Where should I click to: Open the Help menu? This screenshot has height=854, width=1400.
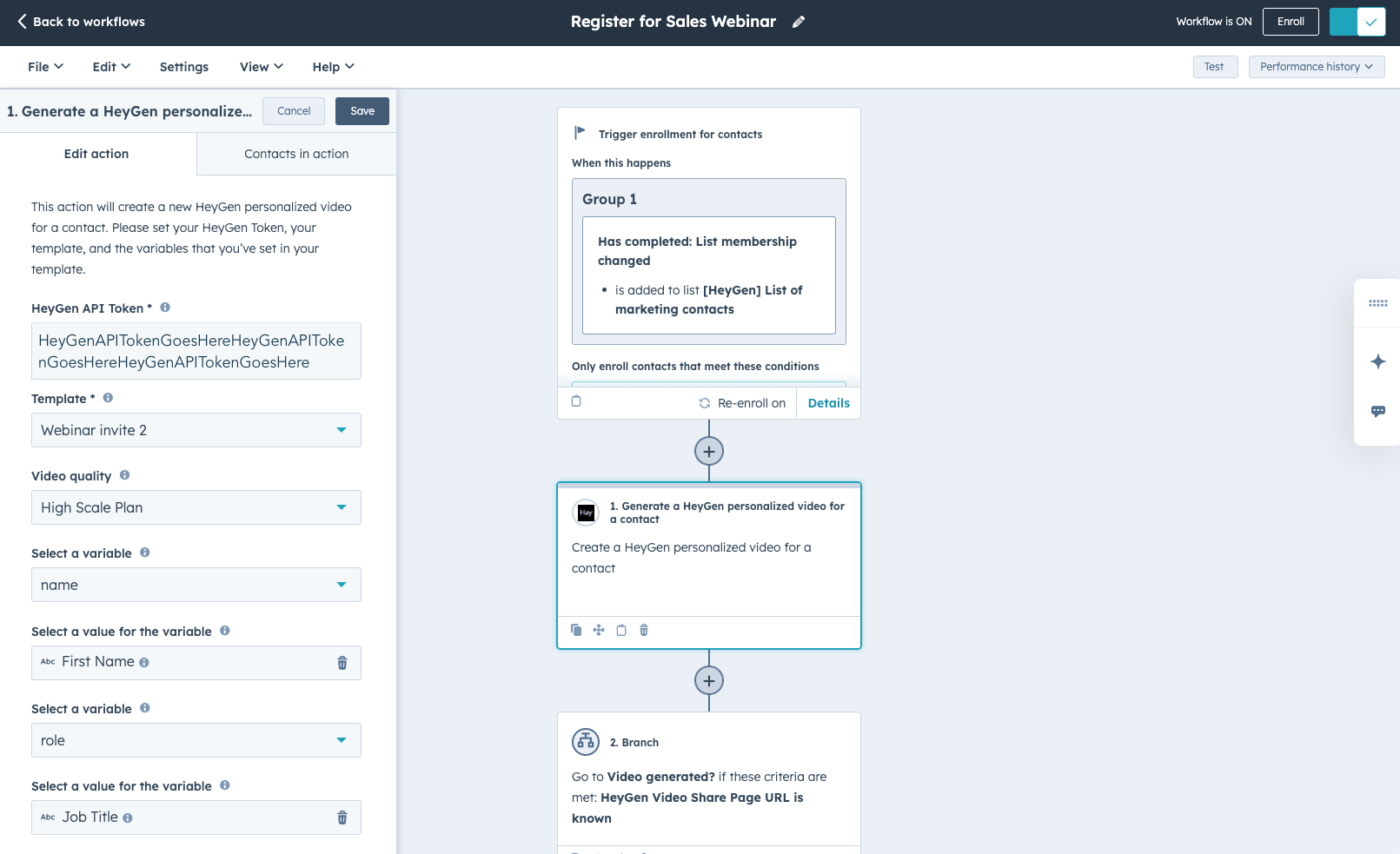click(x=334, y=67)
